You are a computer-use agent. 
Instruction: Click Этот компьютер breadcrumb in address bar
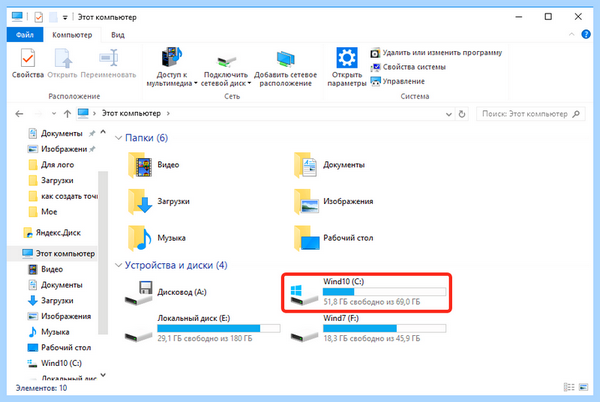pos(131,114)
